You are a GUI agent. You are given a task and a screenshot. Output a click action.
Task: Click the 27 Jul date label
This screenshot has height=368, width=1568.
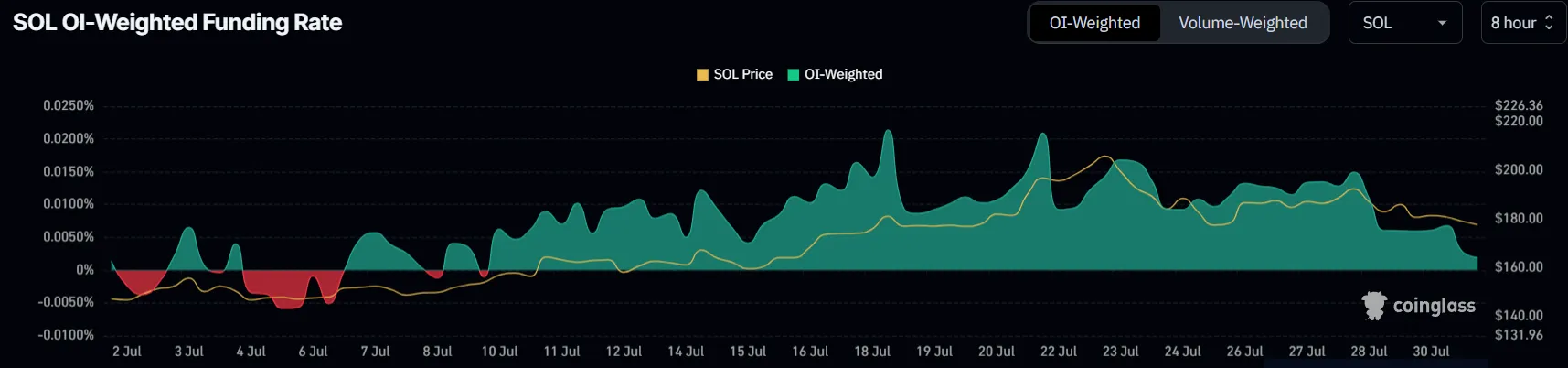(1307, 352)
